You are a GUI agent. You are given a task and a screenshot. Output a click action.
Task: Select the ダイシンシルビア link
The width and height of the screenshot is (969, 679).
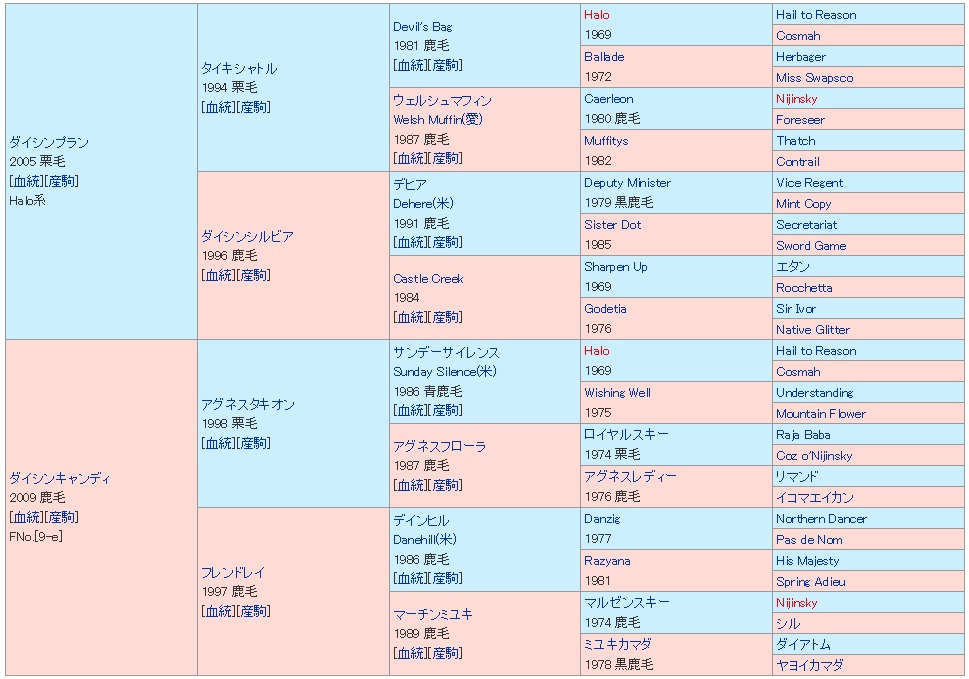pos(247,237)
